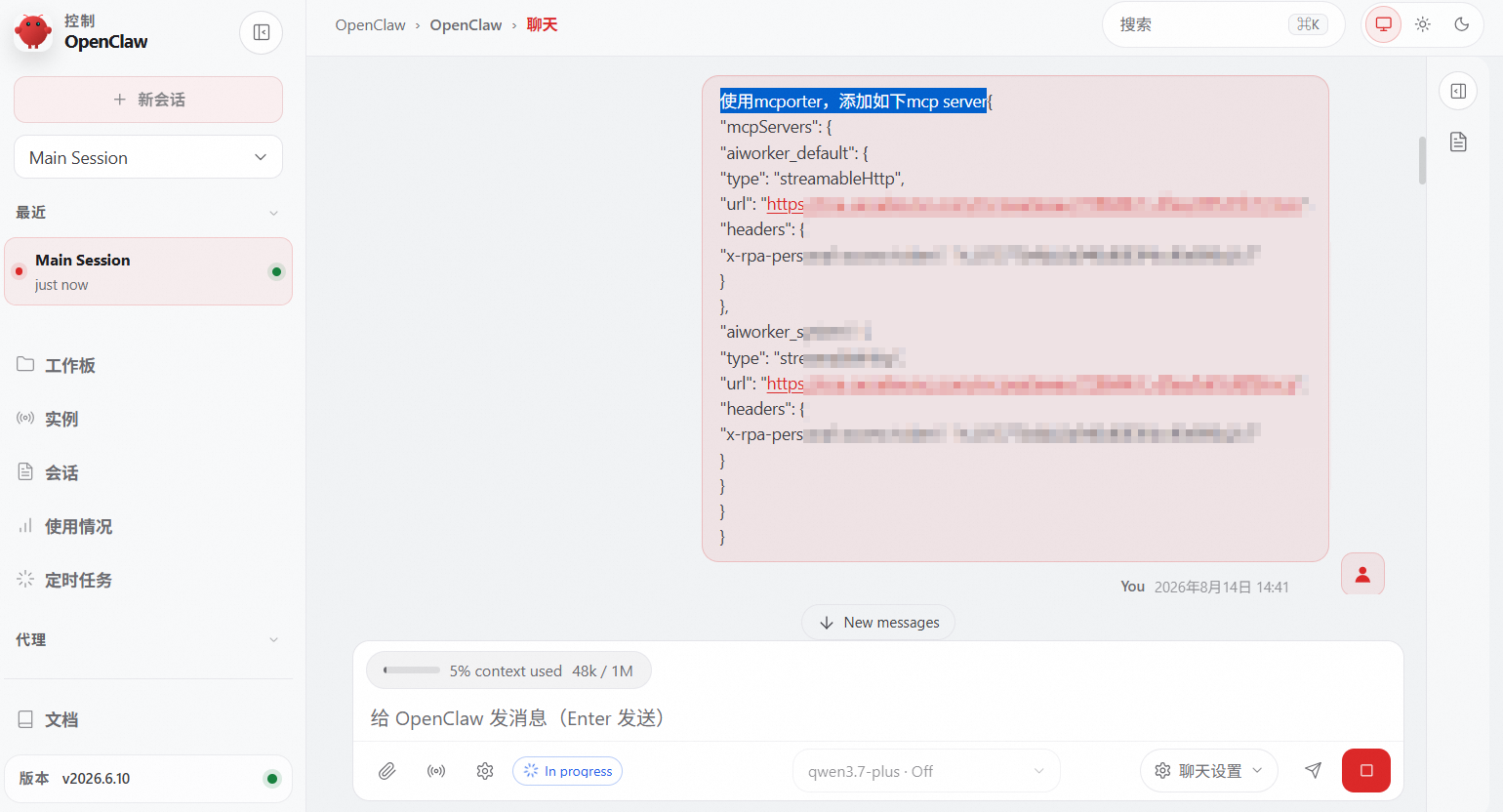The width and height of the screenshot is (1503, 812).
Task: Click the 版本 v2026.6.10 version badge
Action: tap(148, 779)
